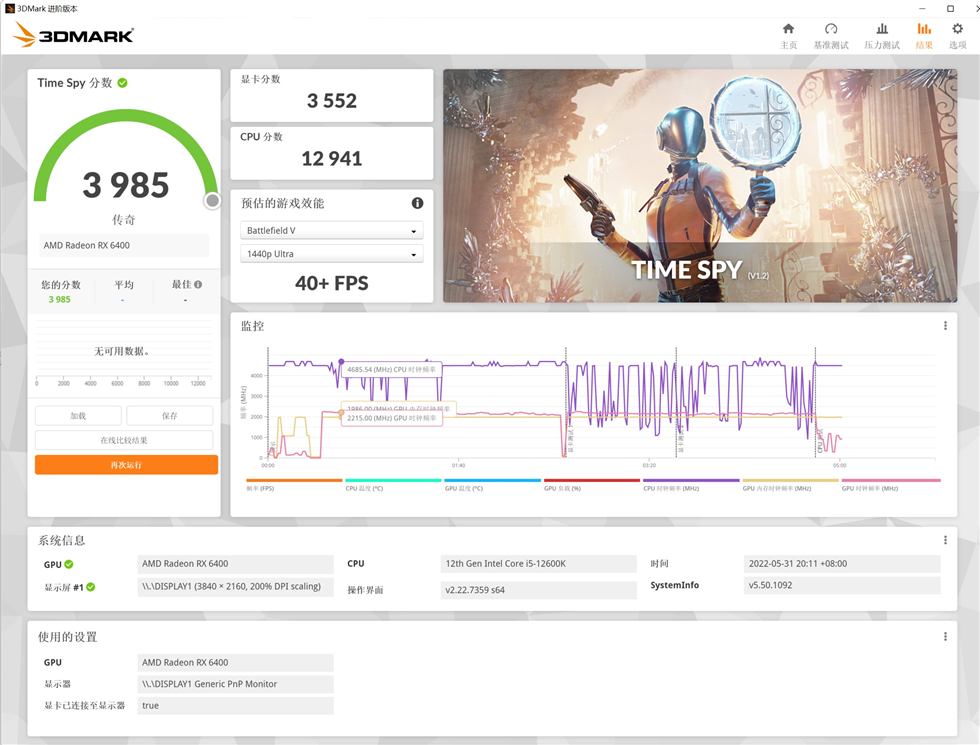This screenshot has height=745, width=980.
Task: Click the green check beside GPU in system info
Action: coord(69,564)
